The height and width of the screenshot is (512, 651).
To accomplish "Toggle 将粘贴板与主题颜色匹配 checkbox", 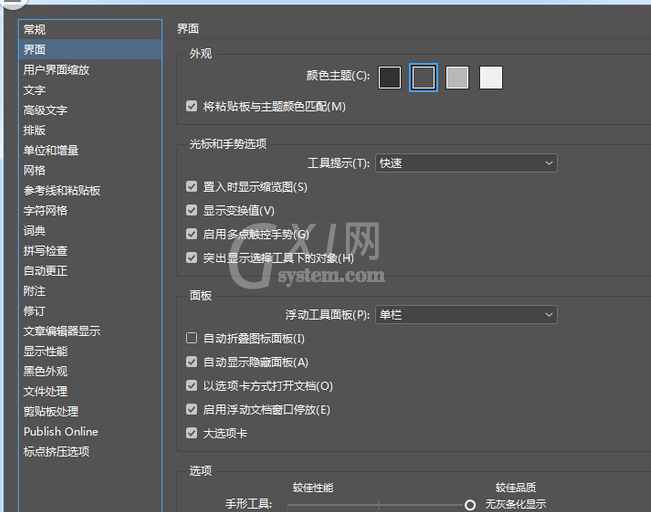I will point(191,106).
